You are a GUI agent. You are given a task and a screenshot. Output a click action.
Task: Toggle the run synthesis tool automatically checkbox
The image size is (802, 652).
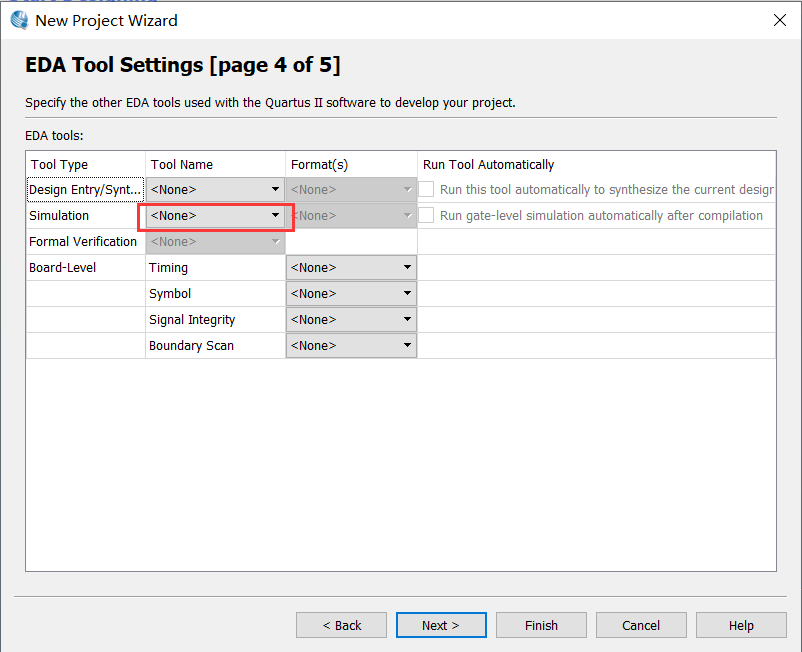[426, 189]
